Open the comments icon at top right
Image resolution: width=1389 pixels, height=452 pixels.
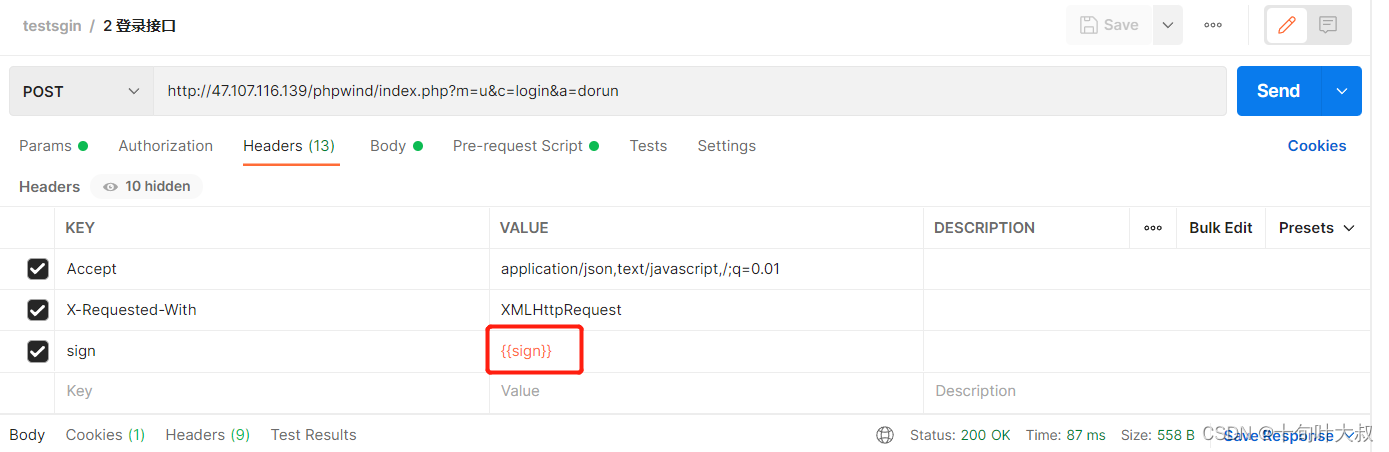[1328, 25]
